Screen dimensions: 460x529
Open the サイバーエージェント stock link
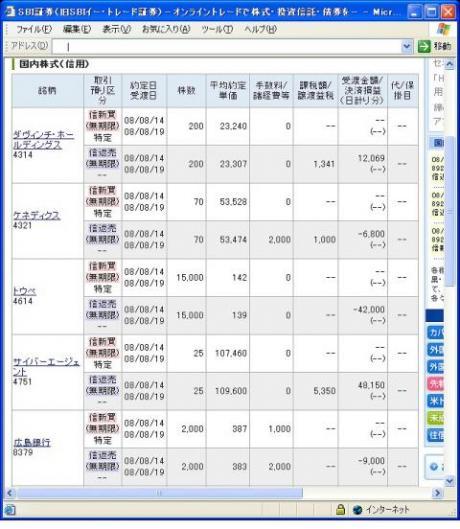[46, 367]
